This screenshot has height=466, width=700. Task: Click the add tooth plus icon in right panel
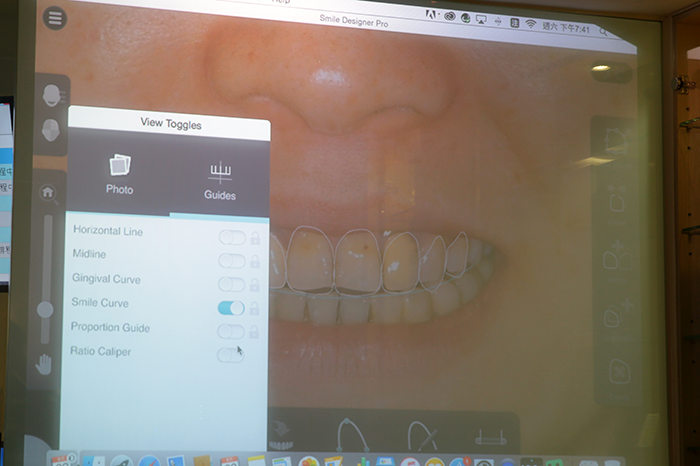[618, 257]
